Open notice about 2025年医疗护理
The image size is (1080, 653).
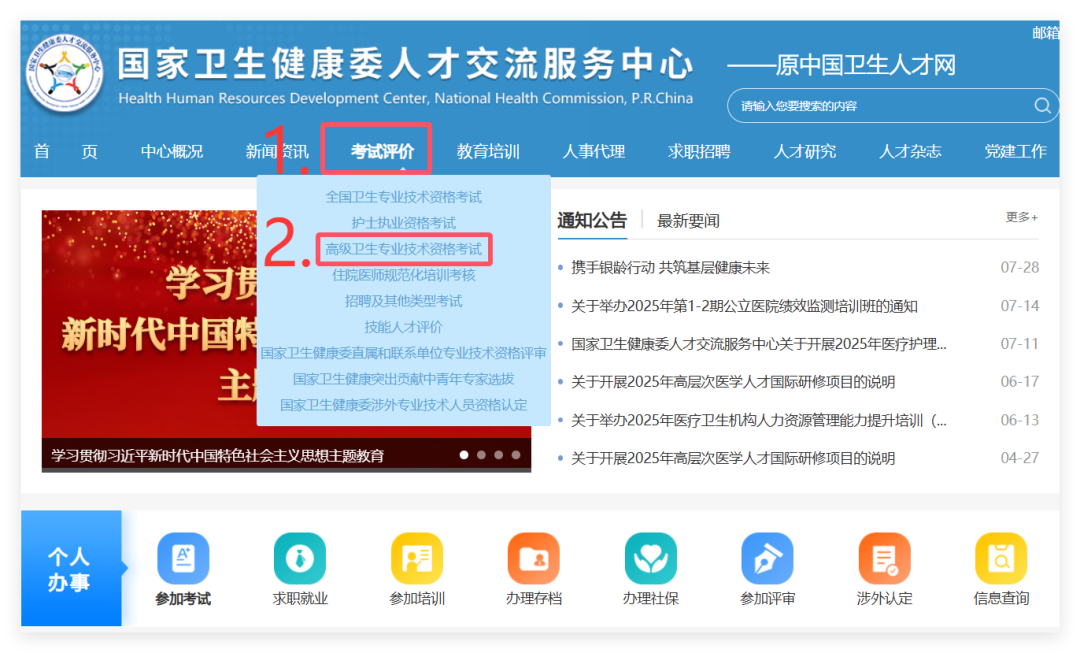[x=758, y=344]
